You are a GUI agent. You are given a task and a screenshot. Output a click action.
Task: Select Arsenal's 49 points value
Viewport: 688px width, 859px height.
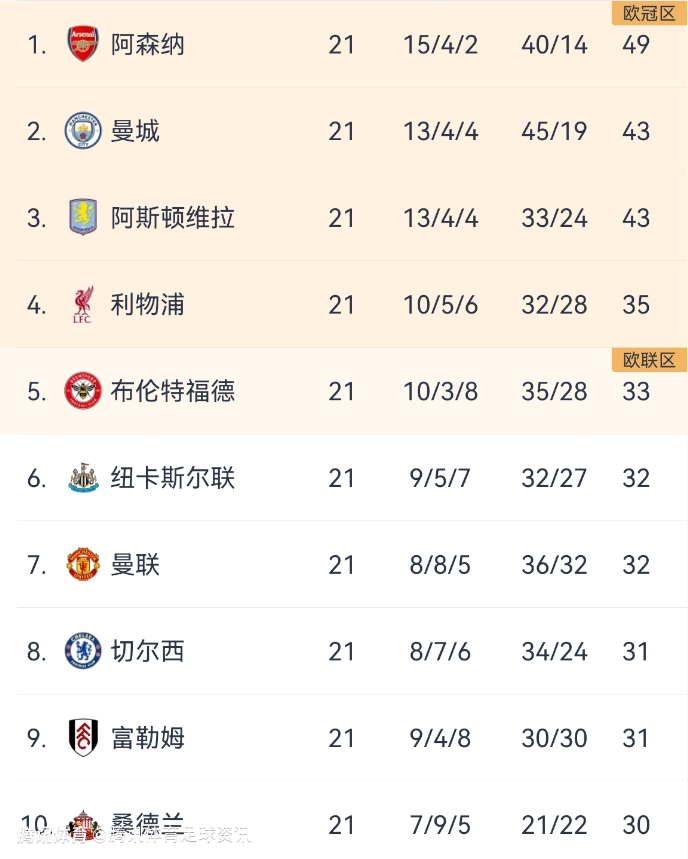636,45
